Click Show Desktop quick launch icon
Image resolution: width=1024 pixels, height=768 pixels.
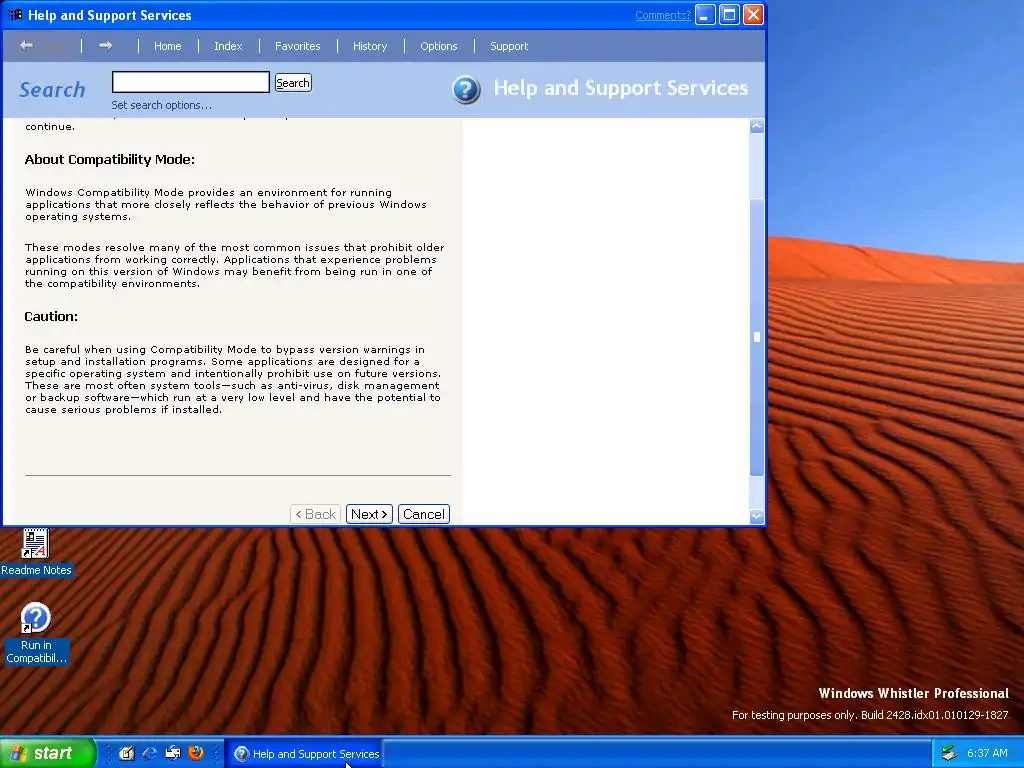pos(127,754)
